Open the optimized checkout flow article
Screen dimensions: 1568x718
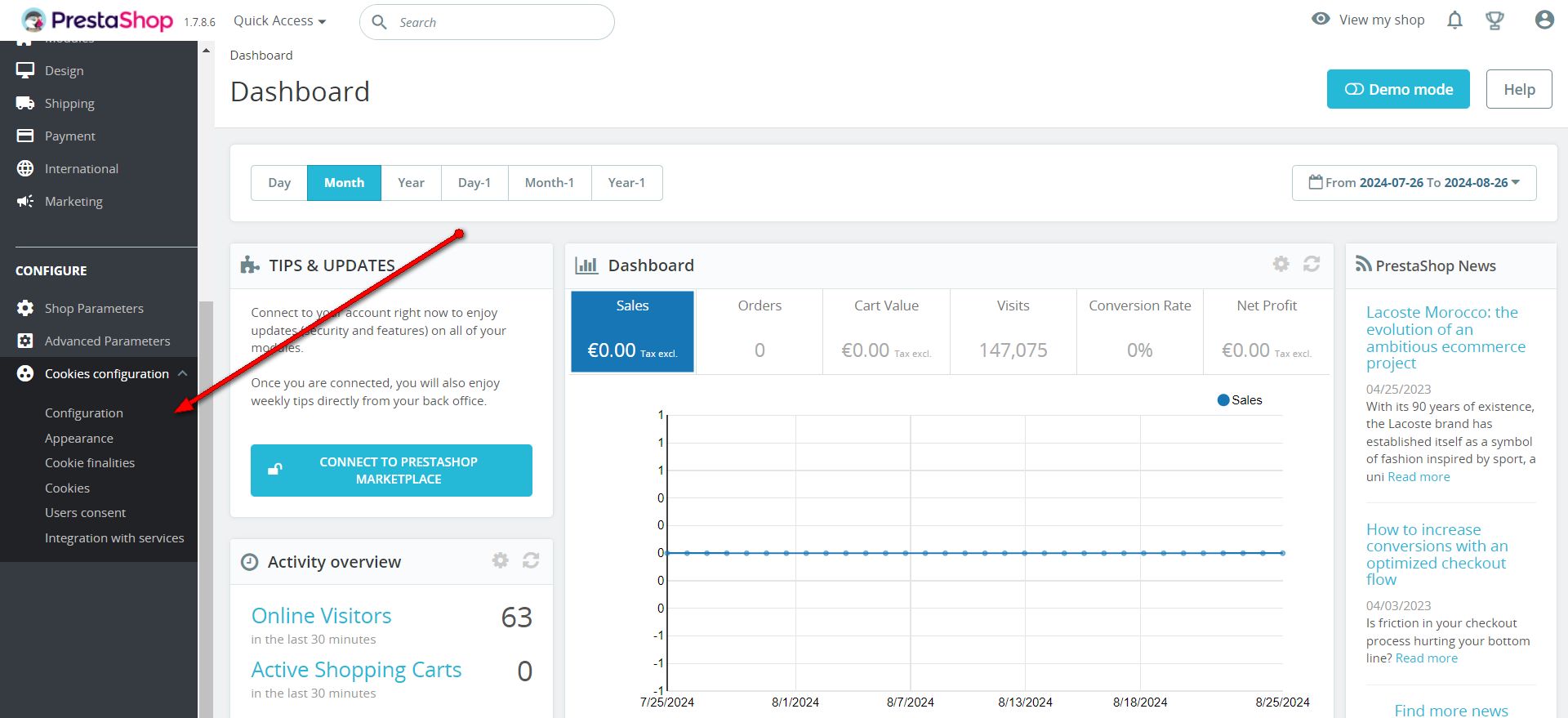pos(1437,555)
